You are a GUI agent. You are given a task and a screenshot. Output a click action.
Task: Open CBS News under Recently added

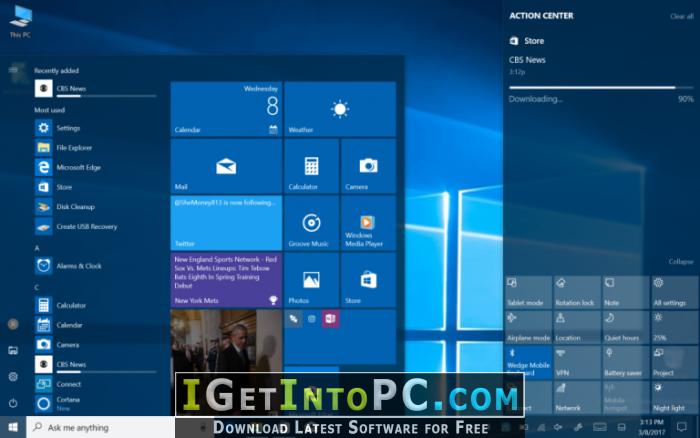coord(96,88)
